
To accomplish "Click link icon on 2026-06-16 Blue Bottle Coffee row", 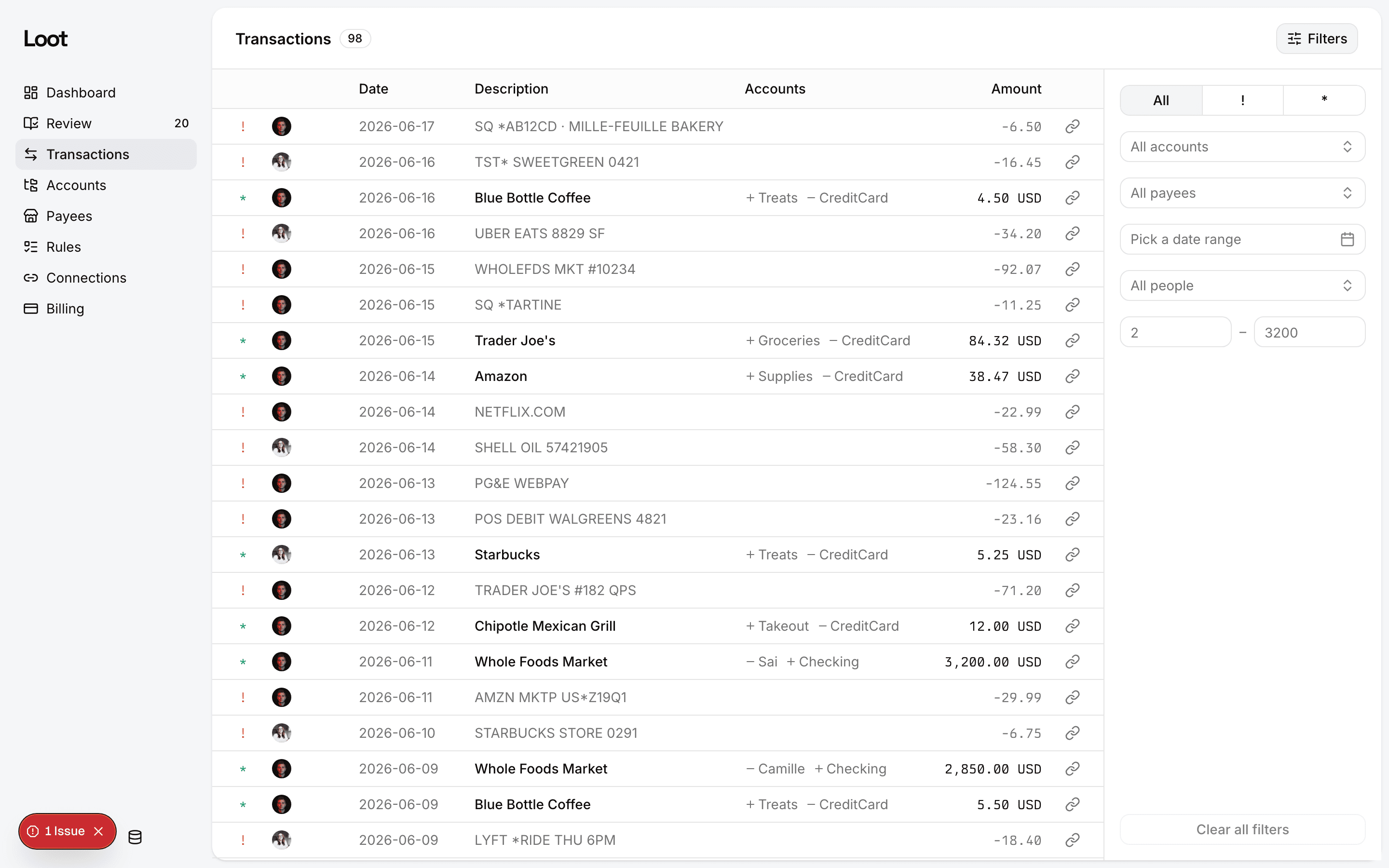I will pos(1072,198).
